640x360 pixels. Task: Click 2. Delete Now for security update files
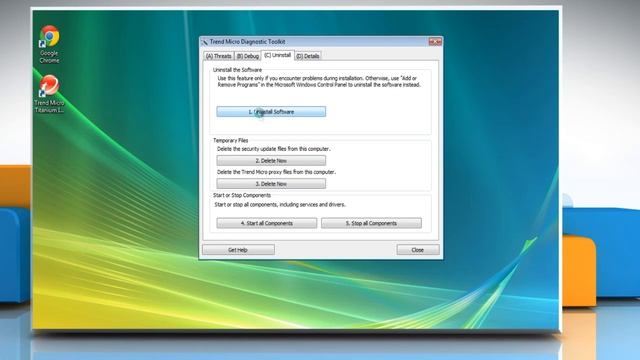tap(271, 160)
